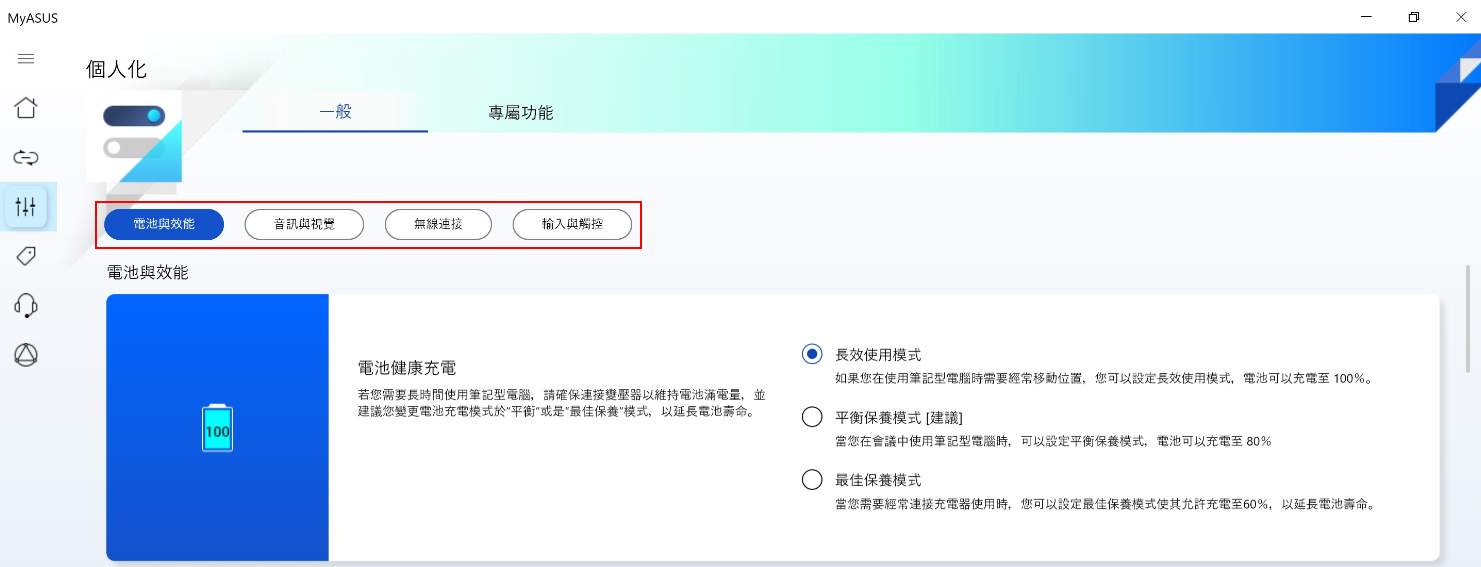This screenshot has width=1481, height=567.
Task: Click the battery 100 charge icon
Action: (x=217, y=428)
